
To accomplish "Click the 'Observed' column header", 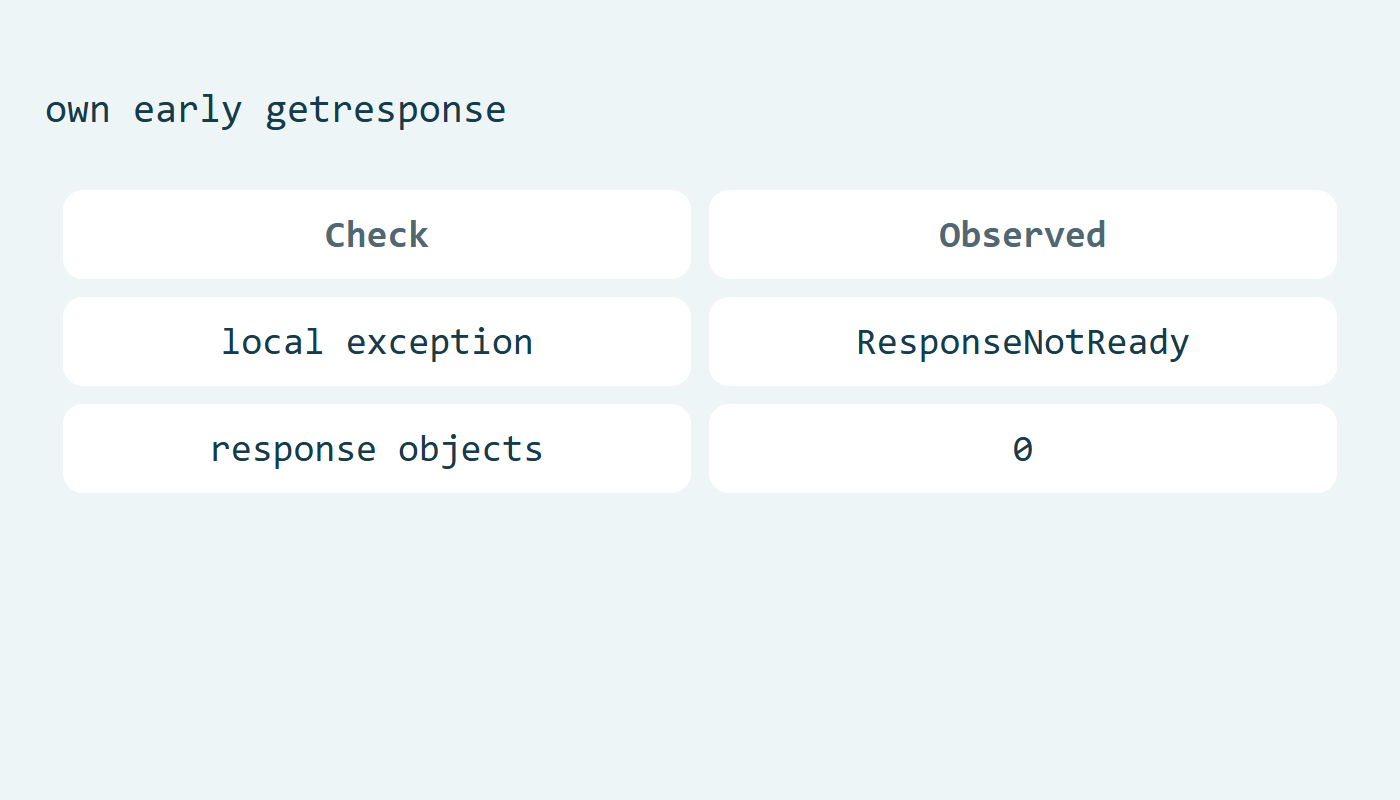I will (x=1023, y=234).
